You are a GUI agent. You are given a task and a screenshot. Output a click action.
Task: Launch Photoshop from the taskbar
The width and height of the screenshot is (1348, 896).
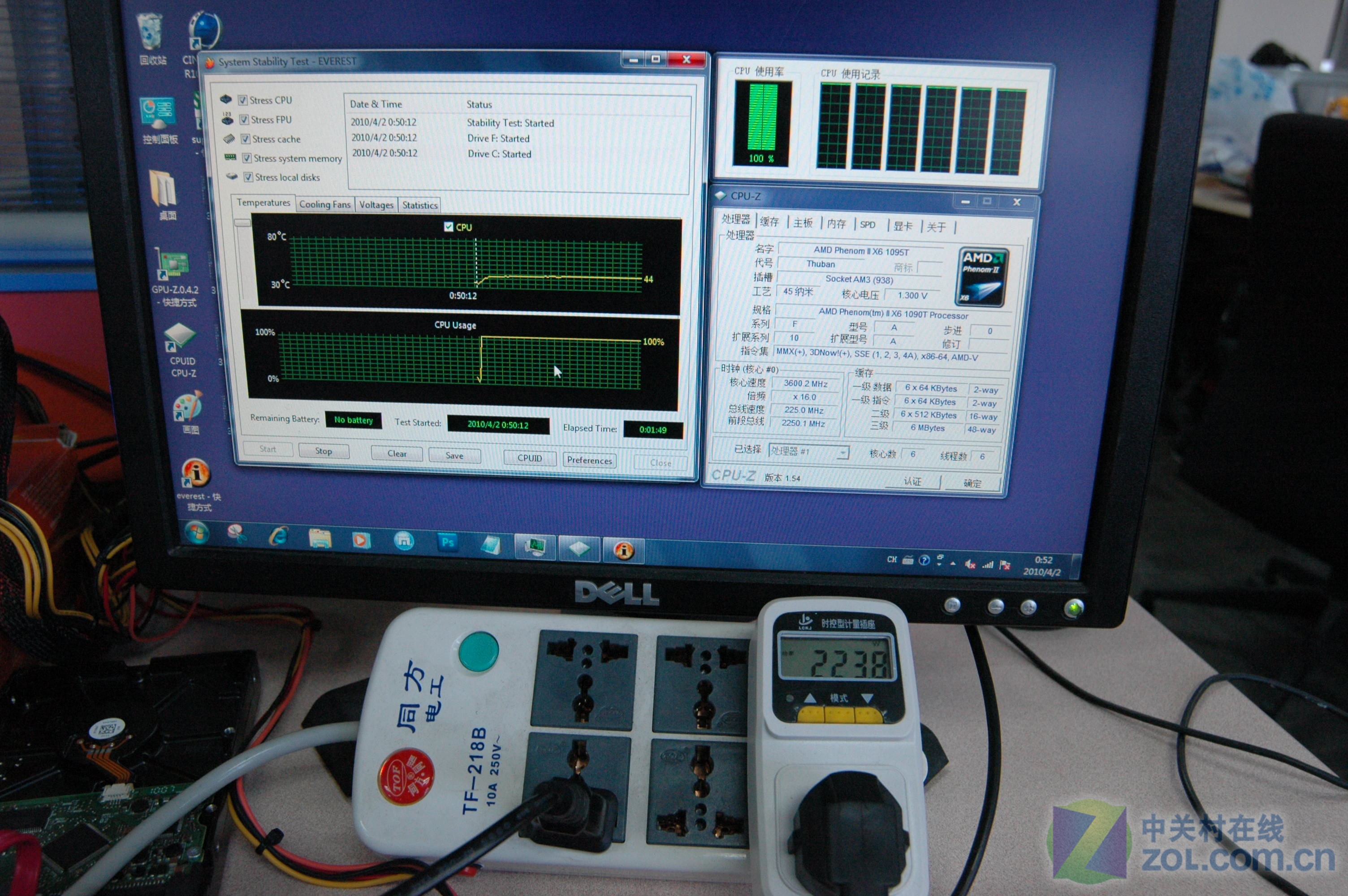[x=447, y=542]
